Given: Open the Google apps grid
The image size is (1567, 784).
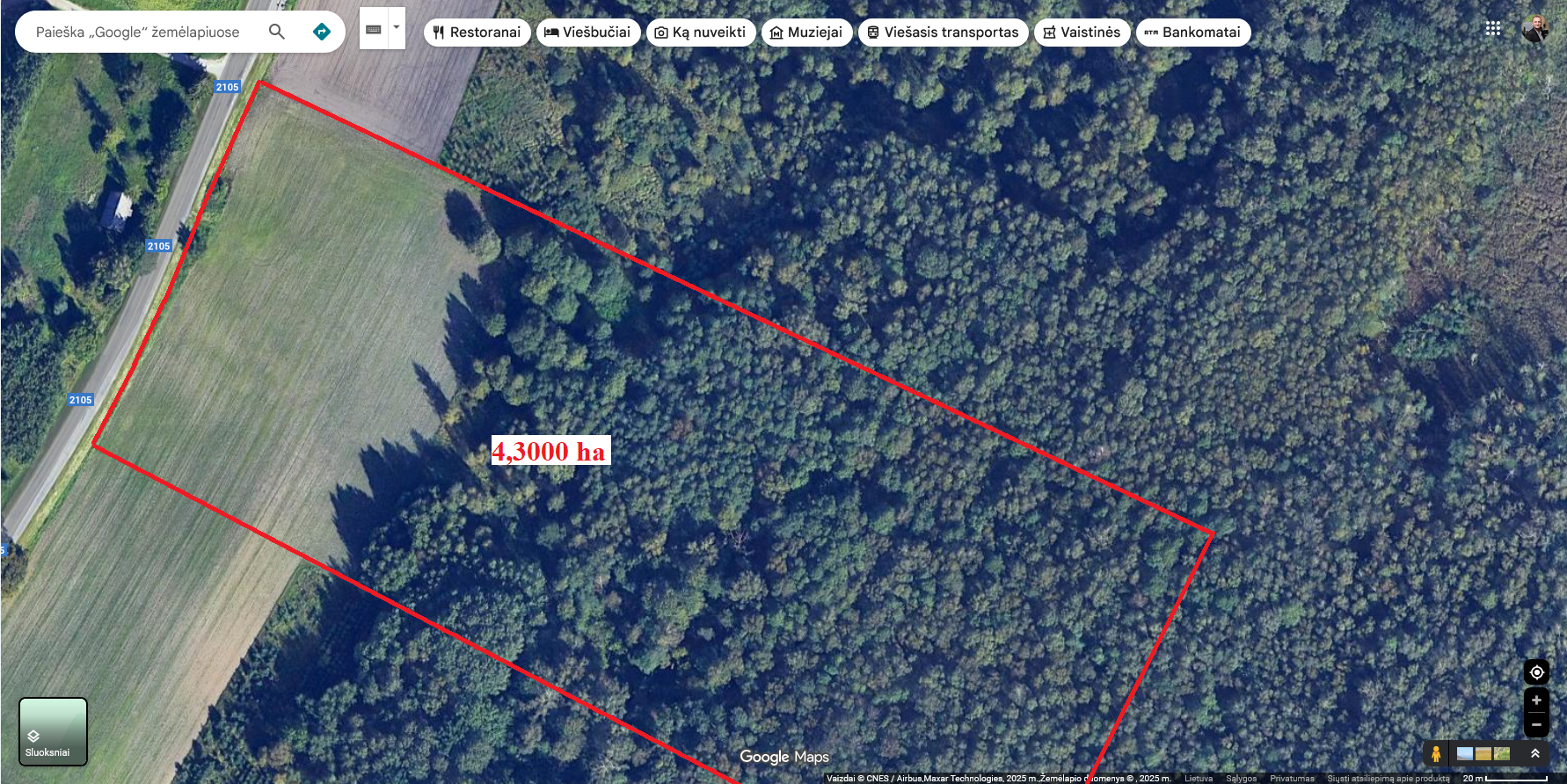Looking at the screenshot, I should (1493, 28).
